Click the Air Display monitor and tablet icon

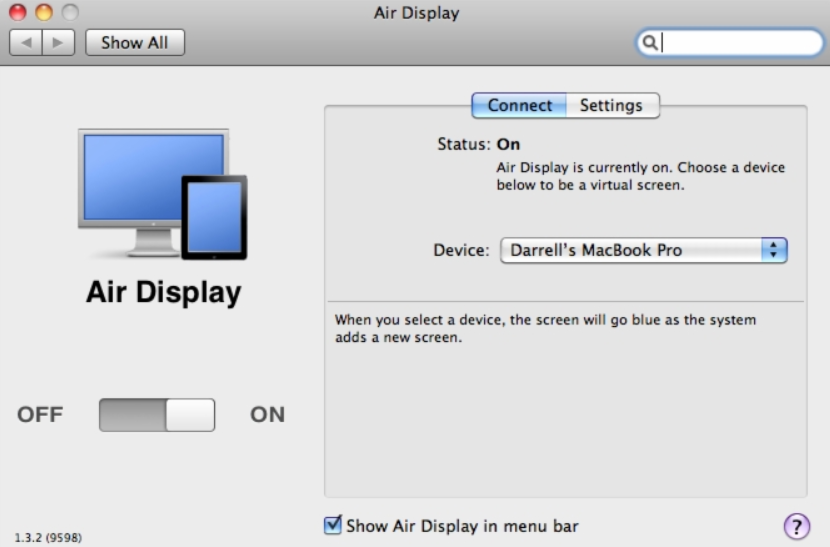point(163,194)
